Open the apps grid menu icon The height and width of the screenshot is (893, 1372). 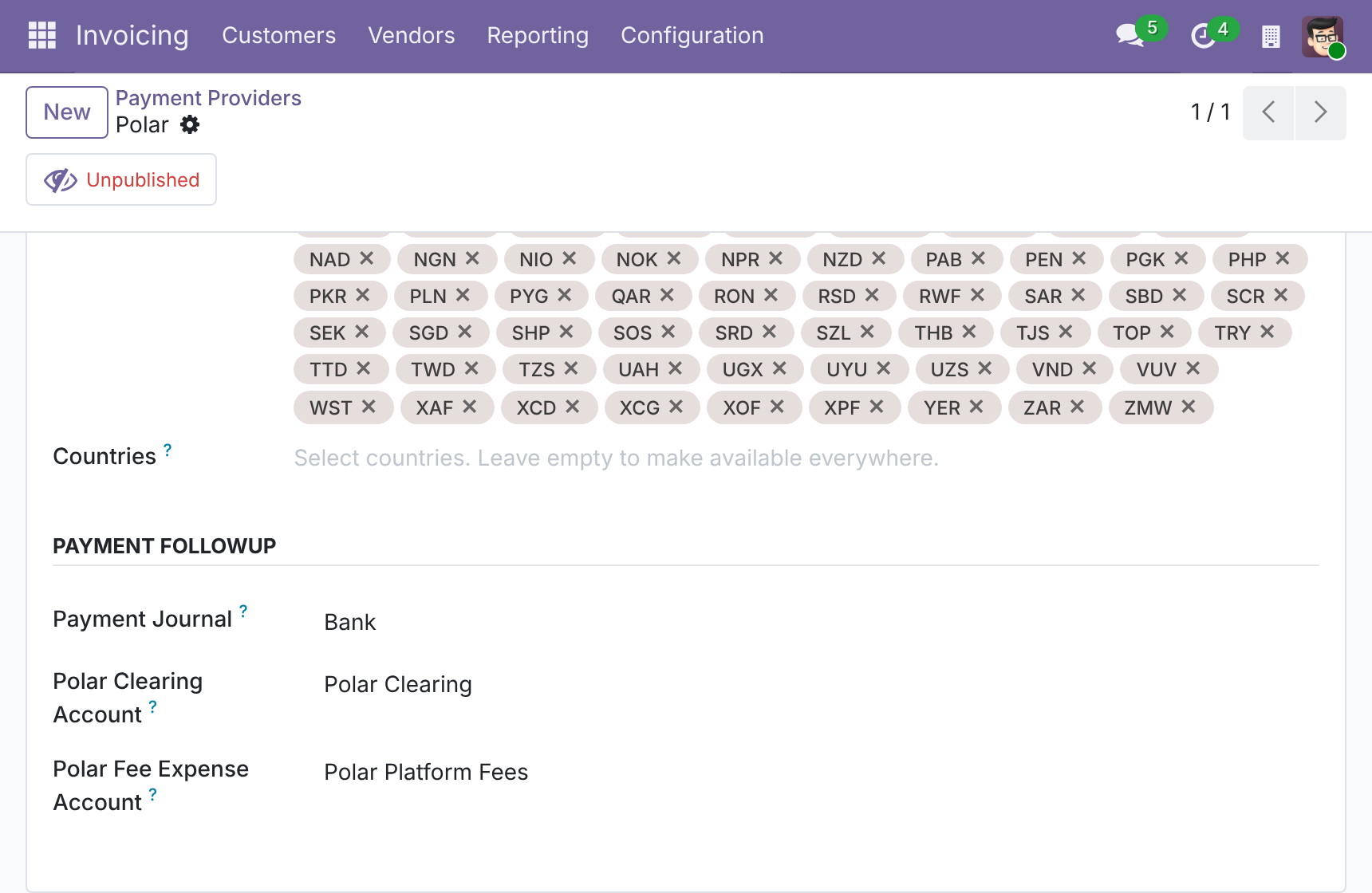point(41,35)
